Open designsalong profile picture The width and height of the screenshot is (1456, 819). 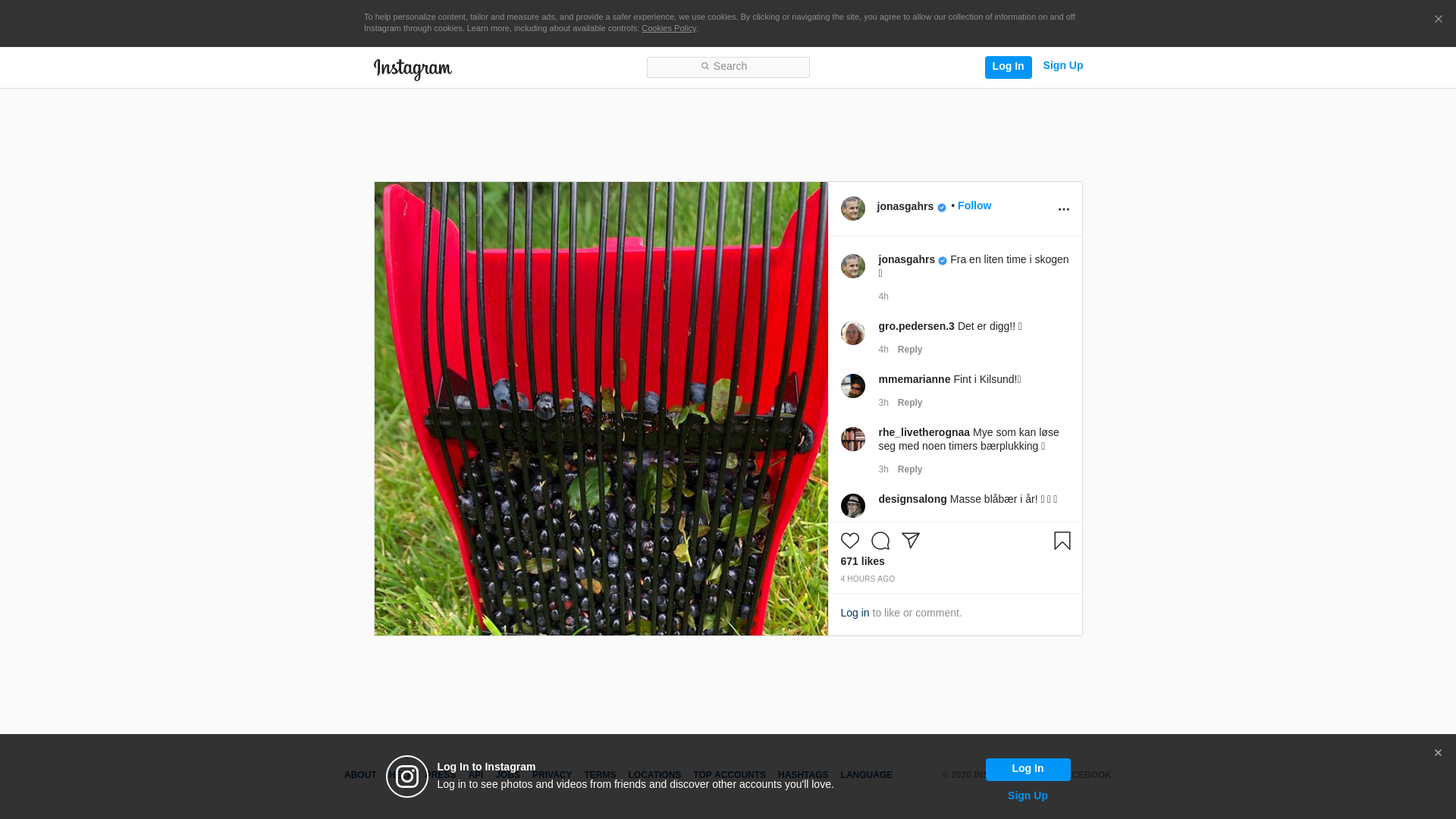pyautogui.click(x=853, y=506)
